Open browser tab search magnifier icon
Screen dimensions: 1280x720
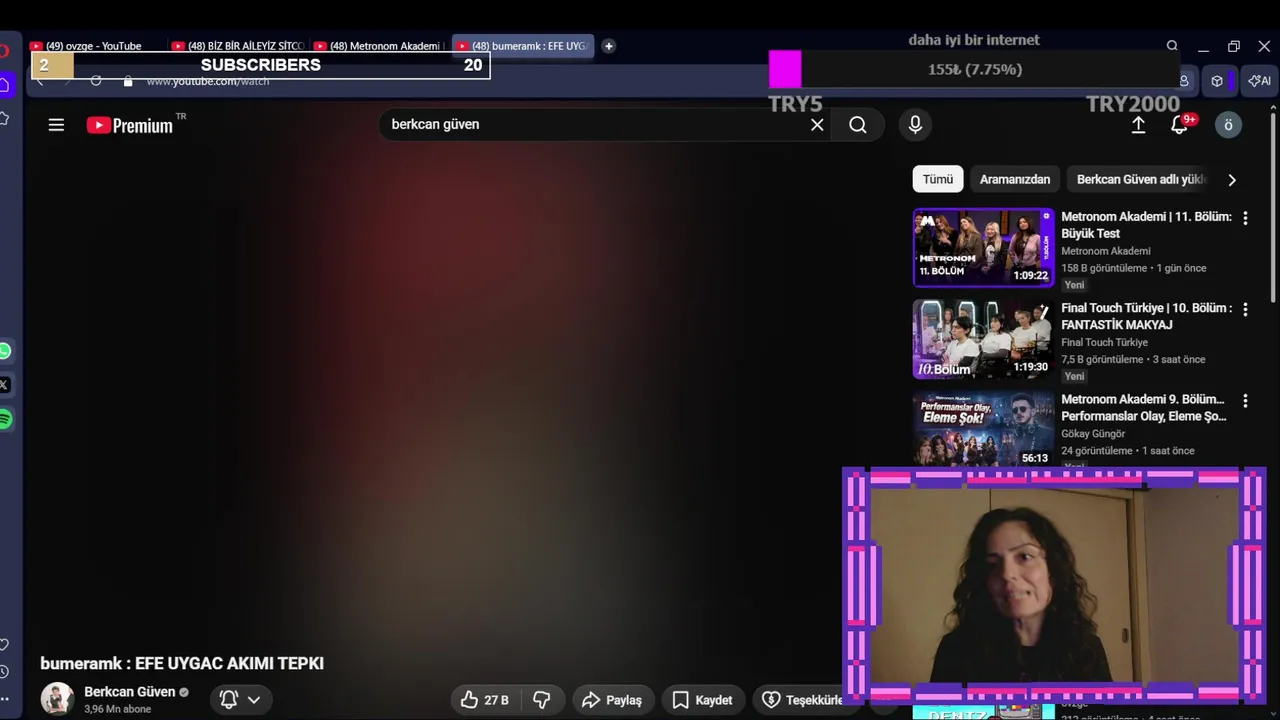coord(1172,46)
